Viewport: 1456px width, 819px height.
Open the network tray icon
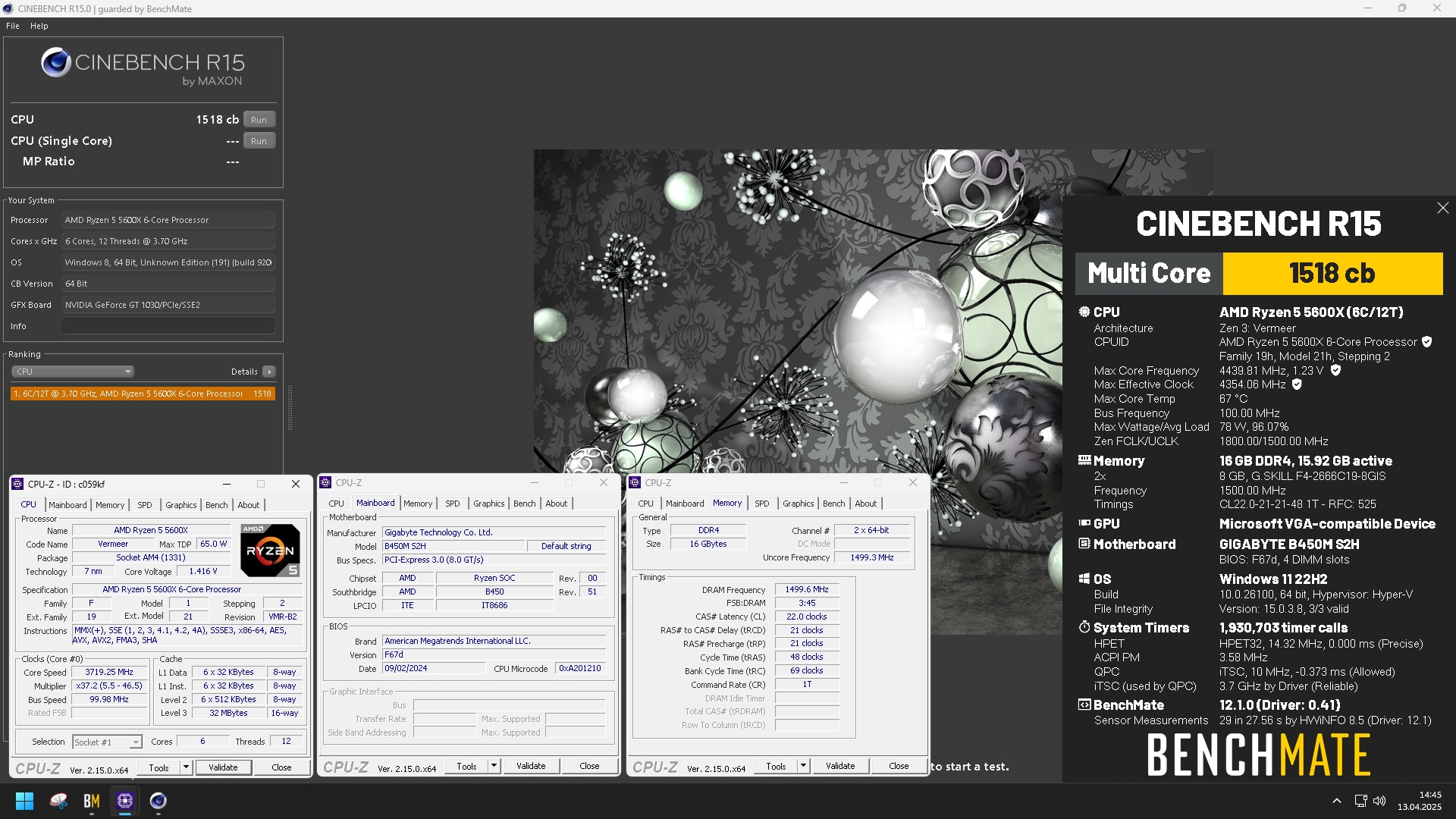pos(1360,801)
